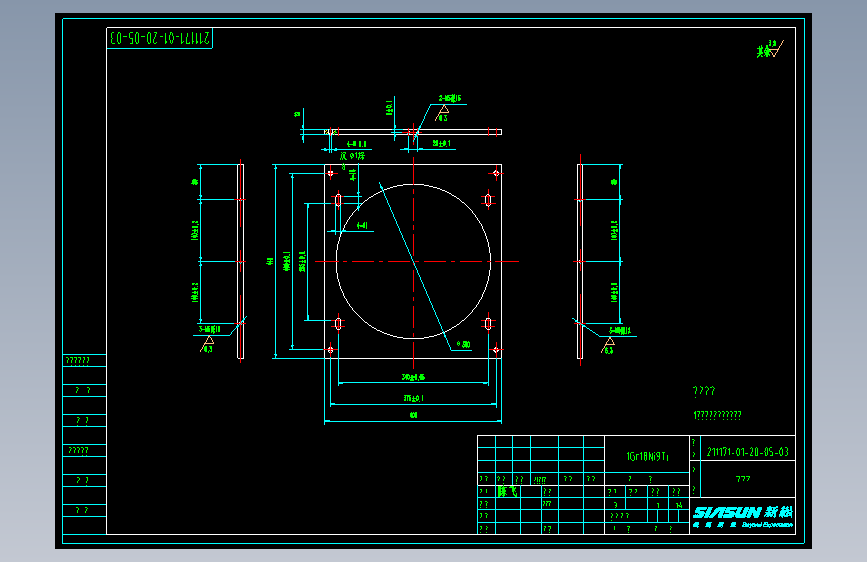This screenshot has width=867, height=562.
Task: Select the large circle in the front view
Action: tap(413, 261)
